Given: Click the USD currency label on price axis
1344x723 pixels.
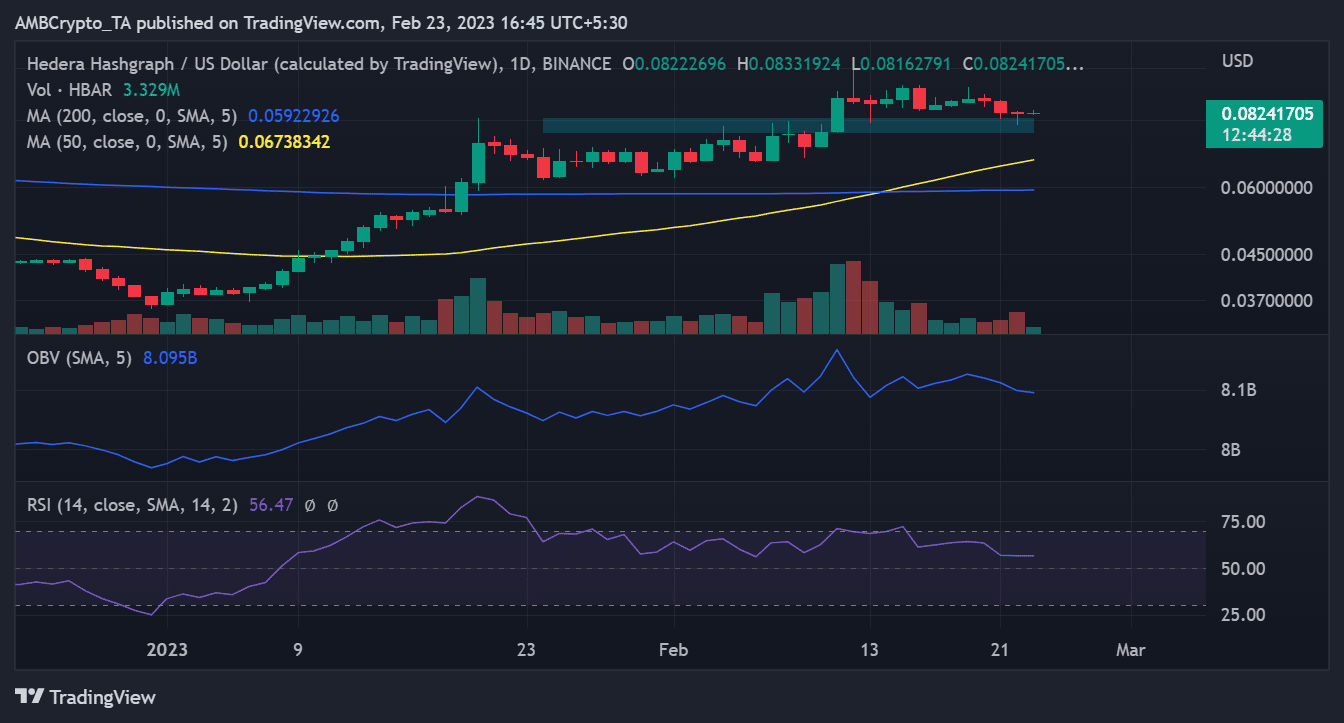Looking at the screenshot, I should pyautogui.click(x=1237, y=61).
